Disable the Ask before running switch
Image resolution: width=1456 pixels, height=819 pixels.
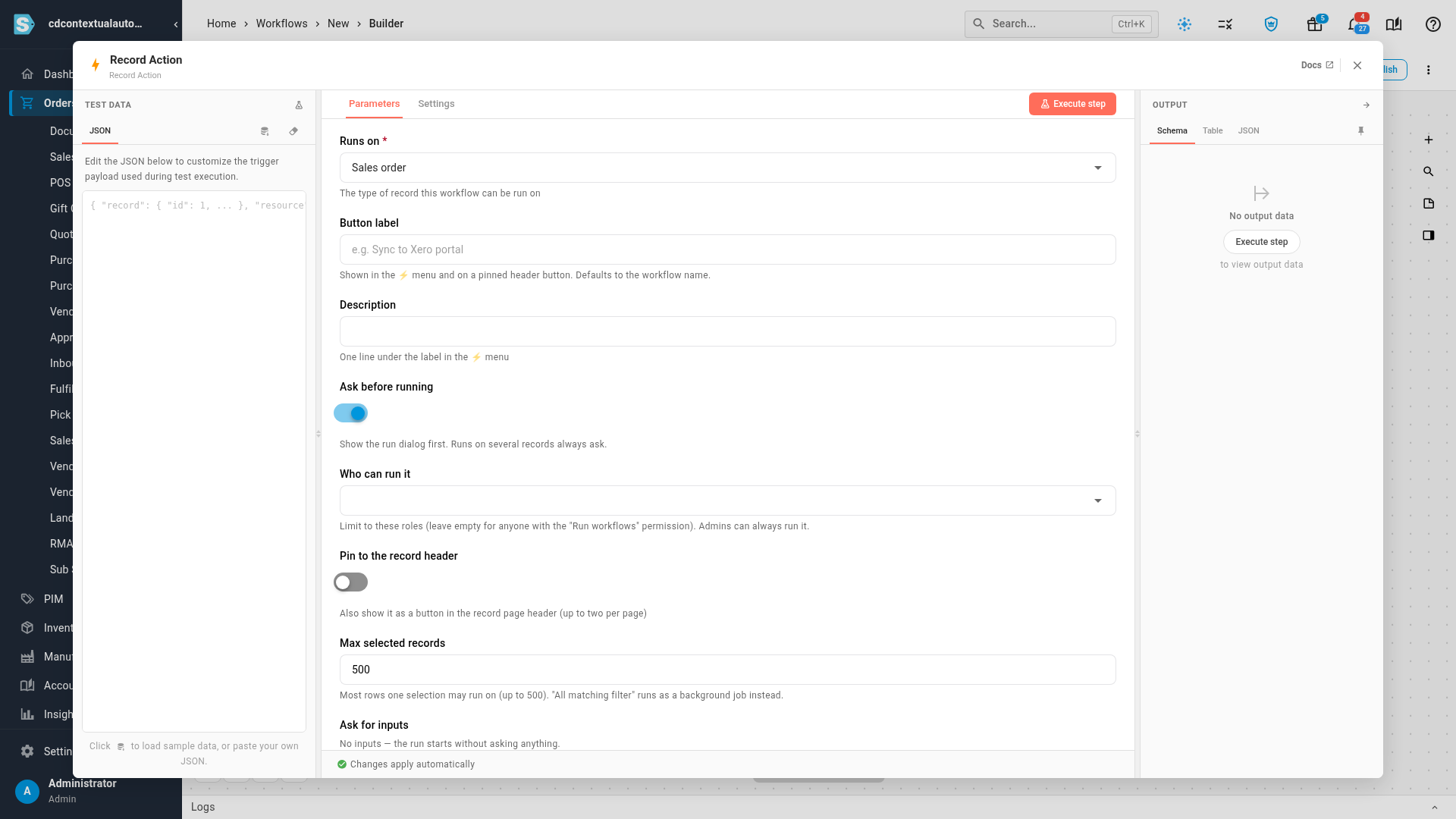(x=350, y=413)
